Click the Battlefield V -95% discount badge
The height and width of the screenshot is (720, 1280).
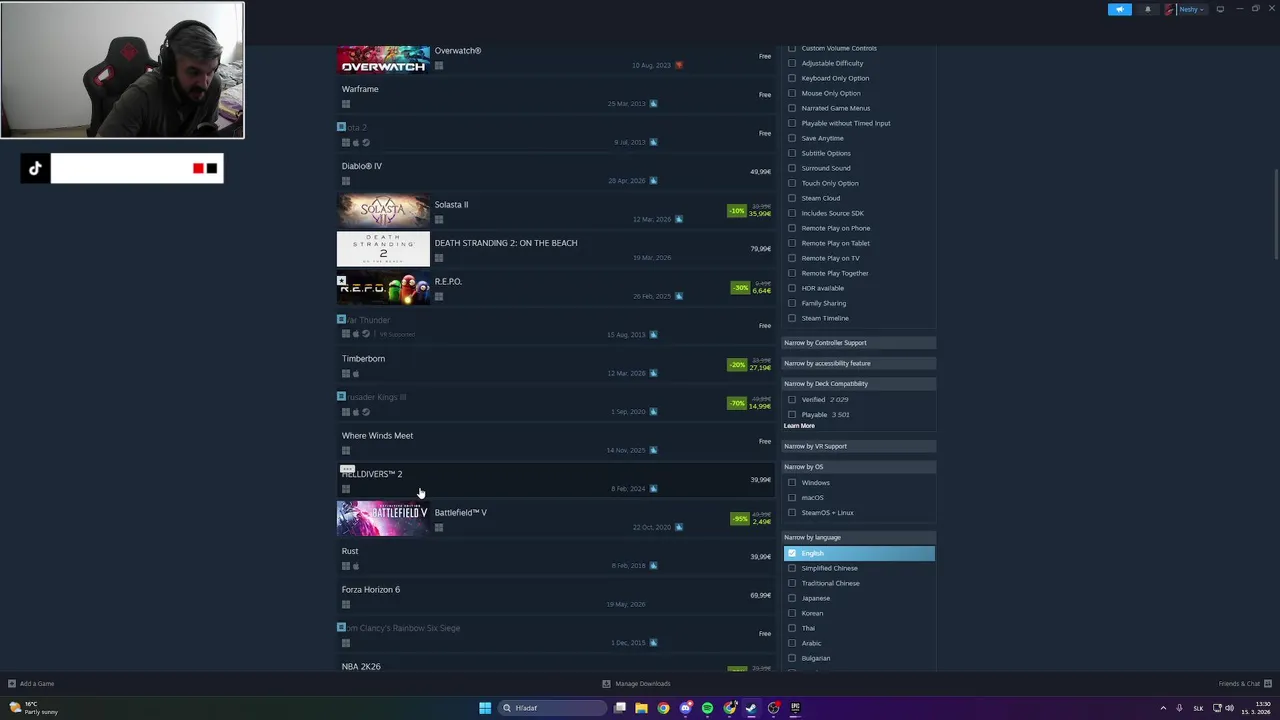[x=739, y=519]
